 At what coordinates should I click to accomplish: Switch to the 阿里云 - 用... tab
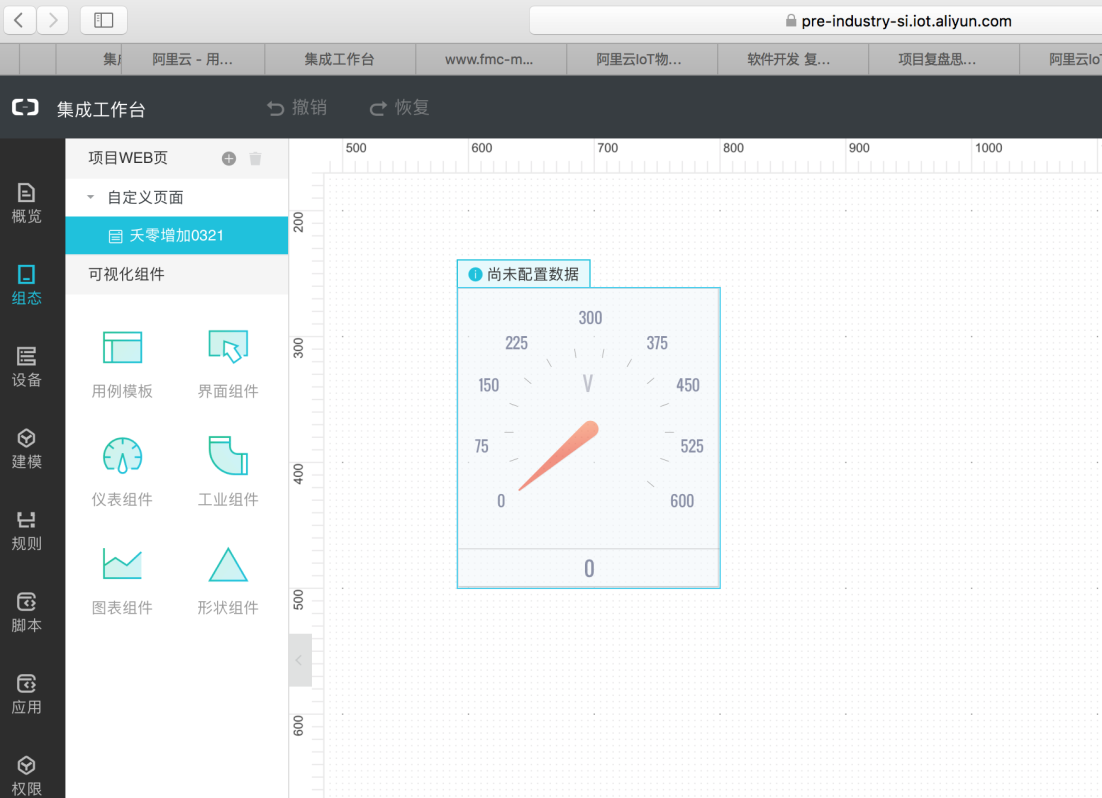pos(192,60)
